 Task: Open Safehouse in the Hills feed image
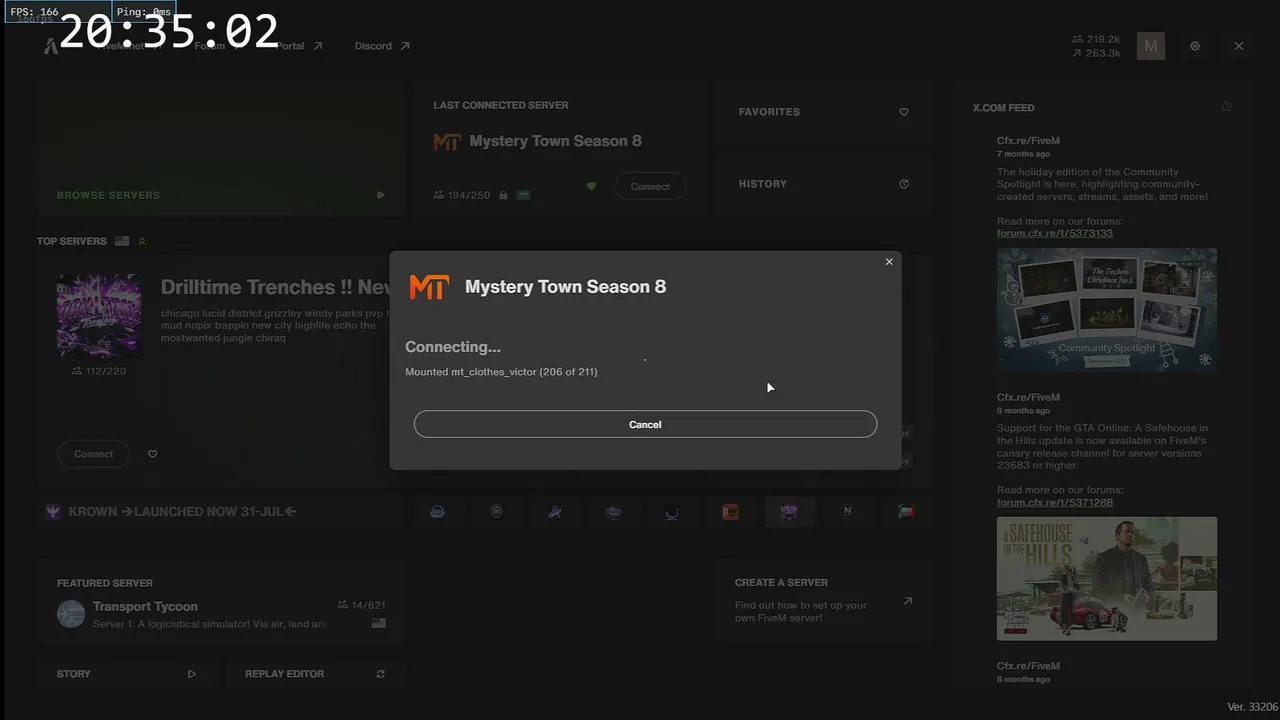pos(1107,578)
